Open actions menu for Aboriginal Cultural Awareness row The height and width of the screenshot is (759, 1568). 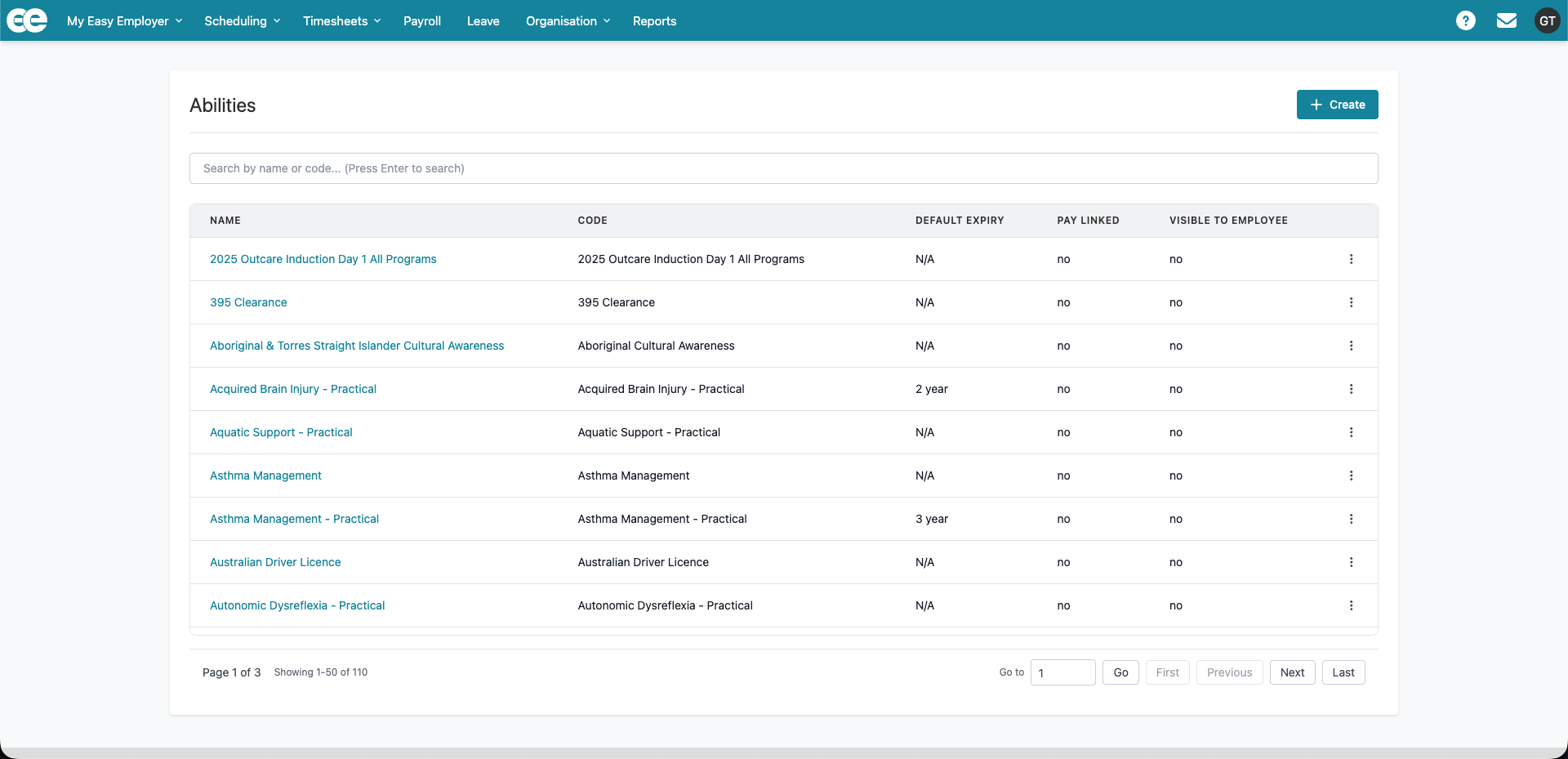1351,346
